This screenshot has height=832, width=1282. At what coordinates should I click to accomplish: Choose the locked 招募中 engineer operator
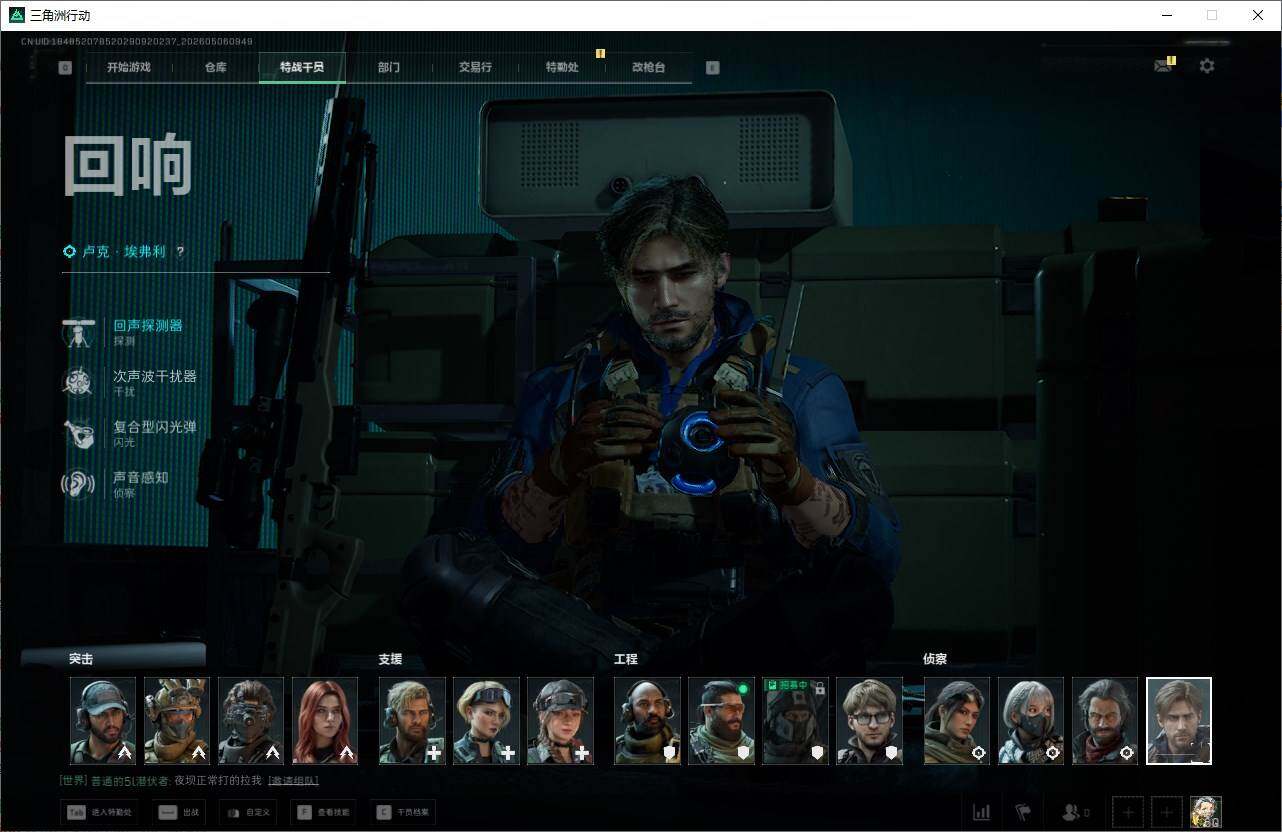coord(795,721)
